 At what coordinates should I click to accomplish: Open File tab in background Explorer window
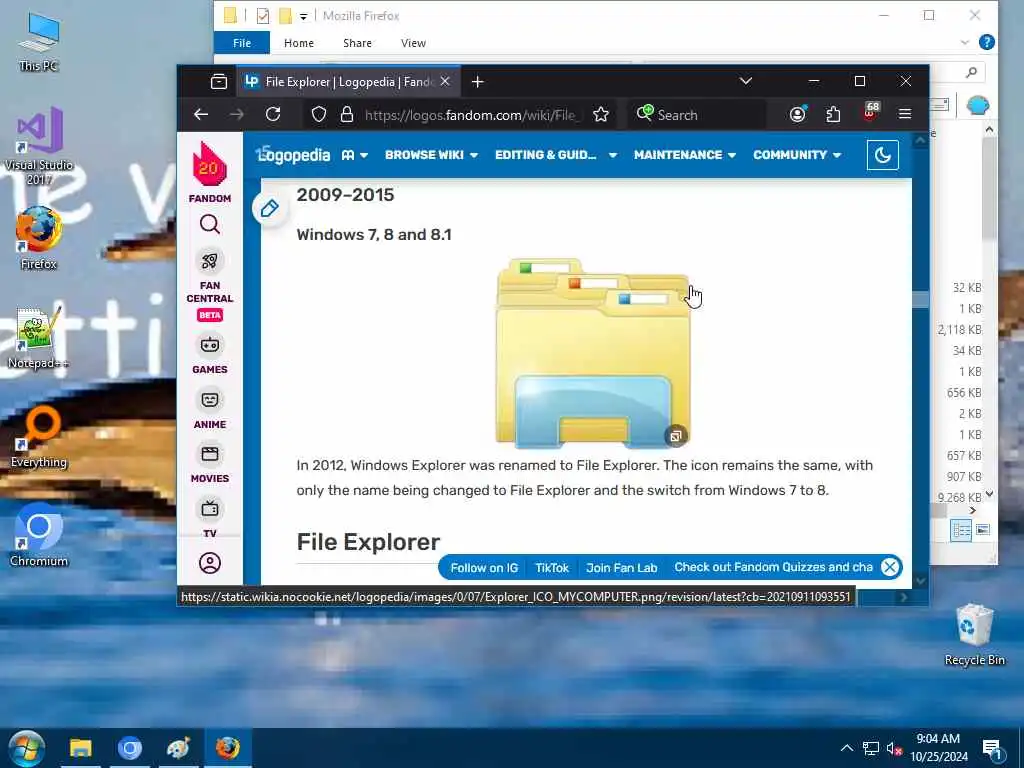[242, 43]
